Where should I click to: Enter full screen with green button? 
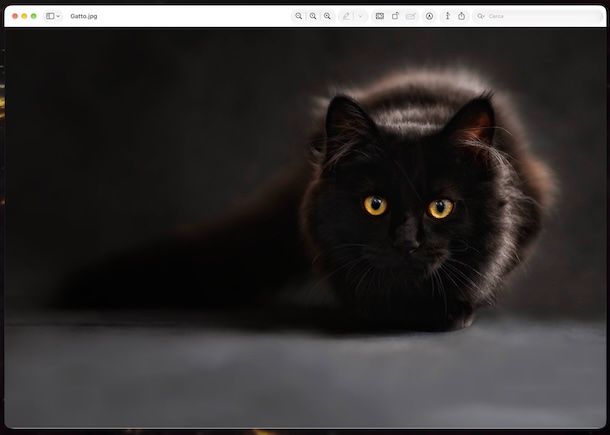[33, 16]
